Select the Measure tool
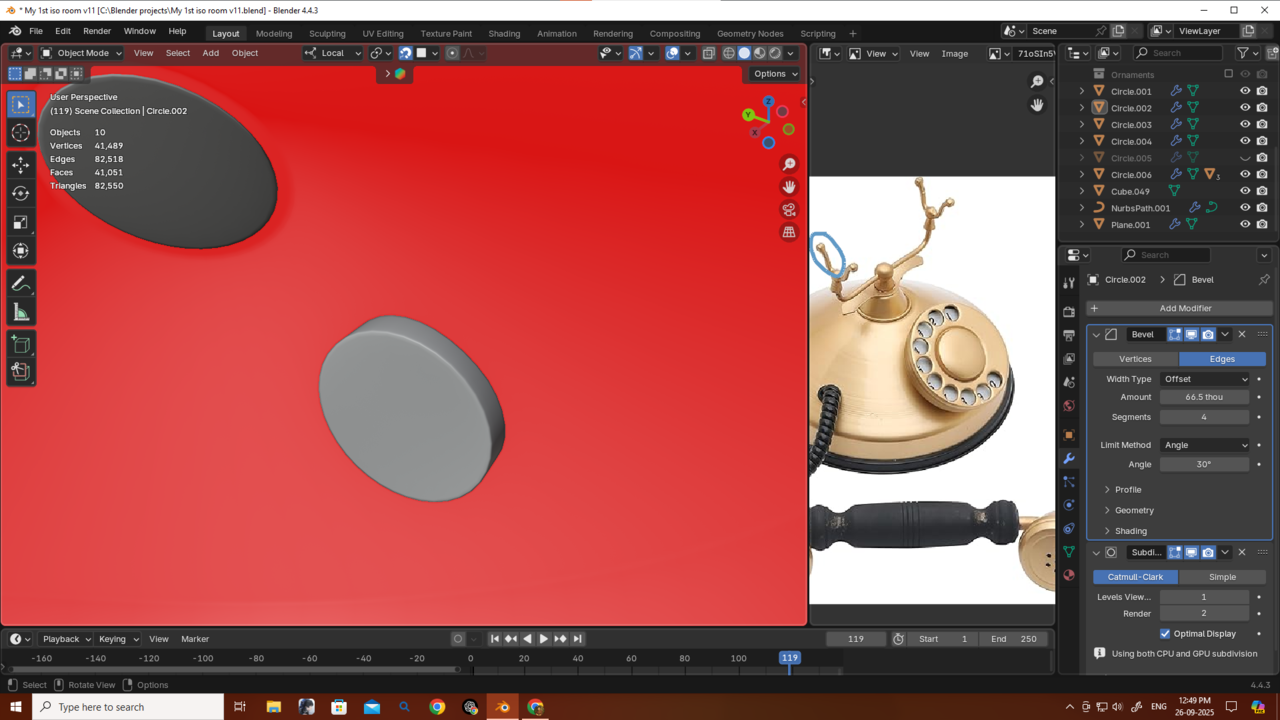Image resolution: width=1280 pixels, height=720 pixels. coord(21,313)
